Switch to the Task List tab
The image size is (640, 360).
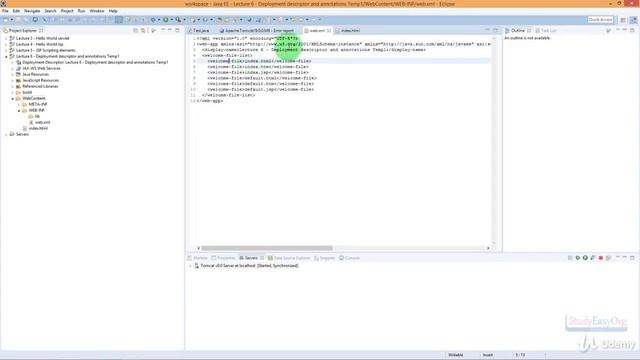(546, 31)
